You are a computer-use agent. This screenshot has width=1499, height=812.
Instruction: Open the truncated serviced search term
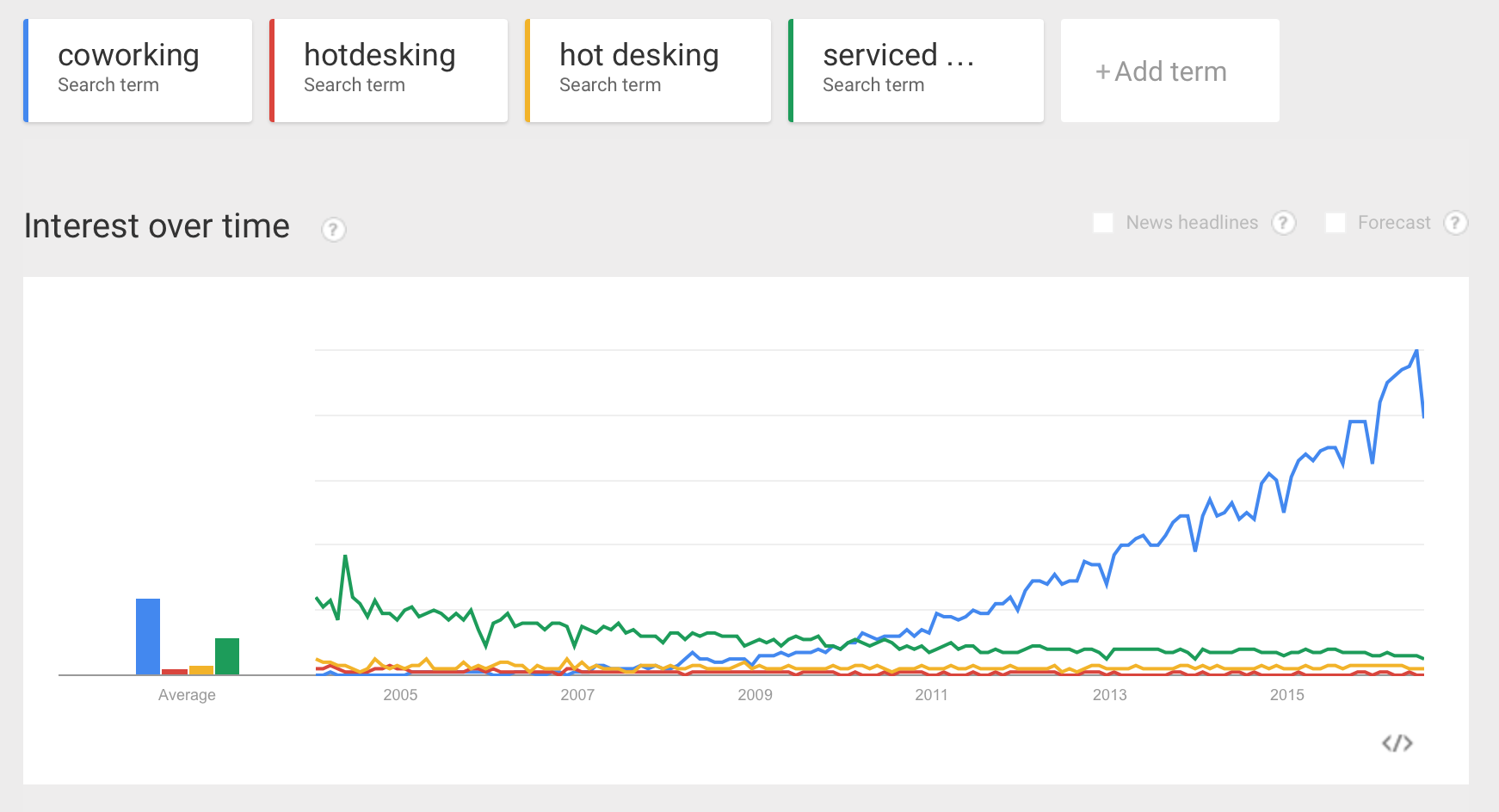coord(916,71)
